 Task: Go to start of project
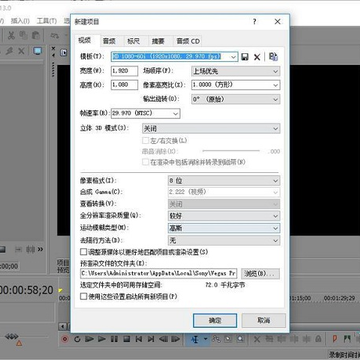tap(139, 339)
